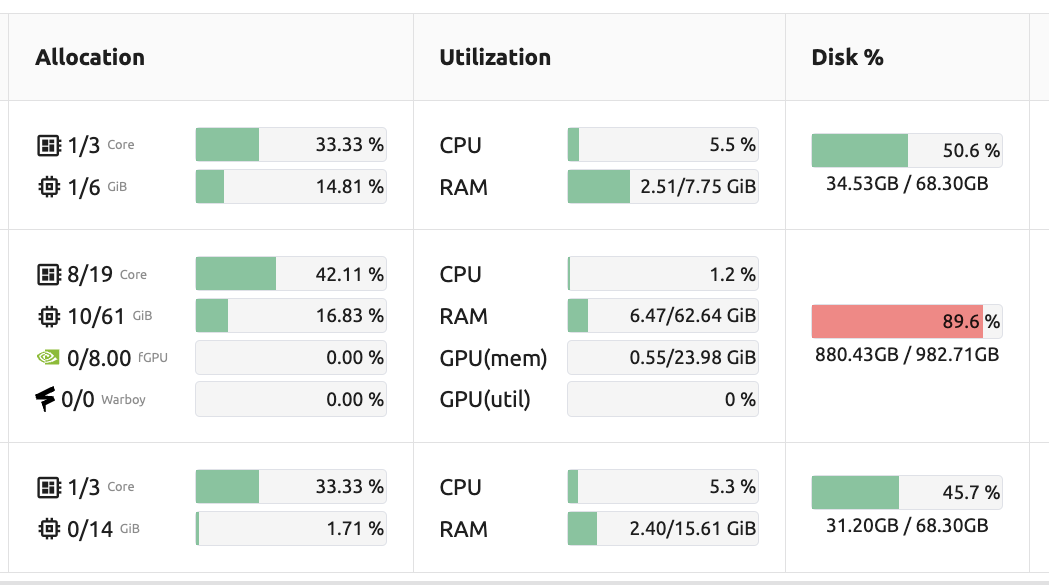Click the Allocation column header

tap(90, 58)
